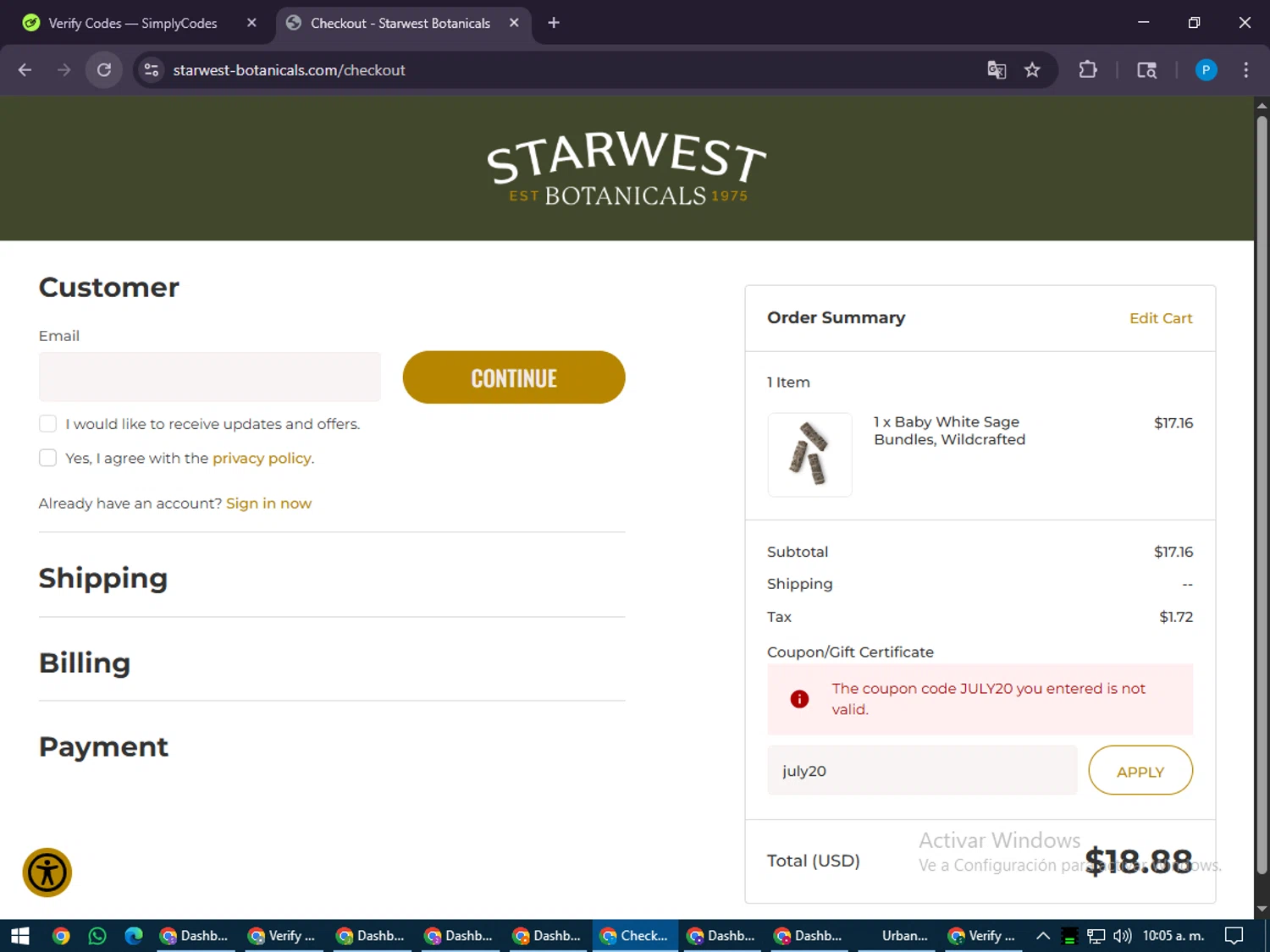Screen dimensions: 1270x952
Task: Click the Tax amount $1.72
Action: click(1176, 617)
